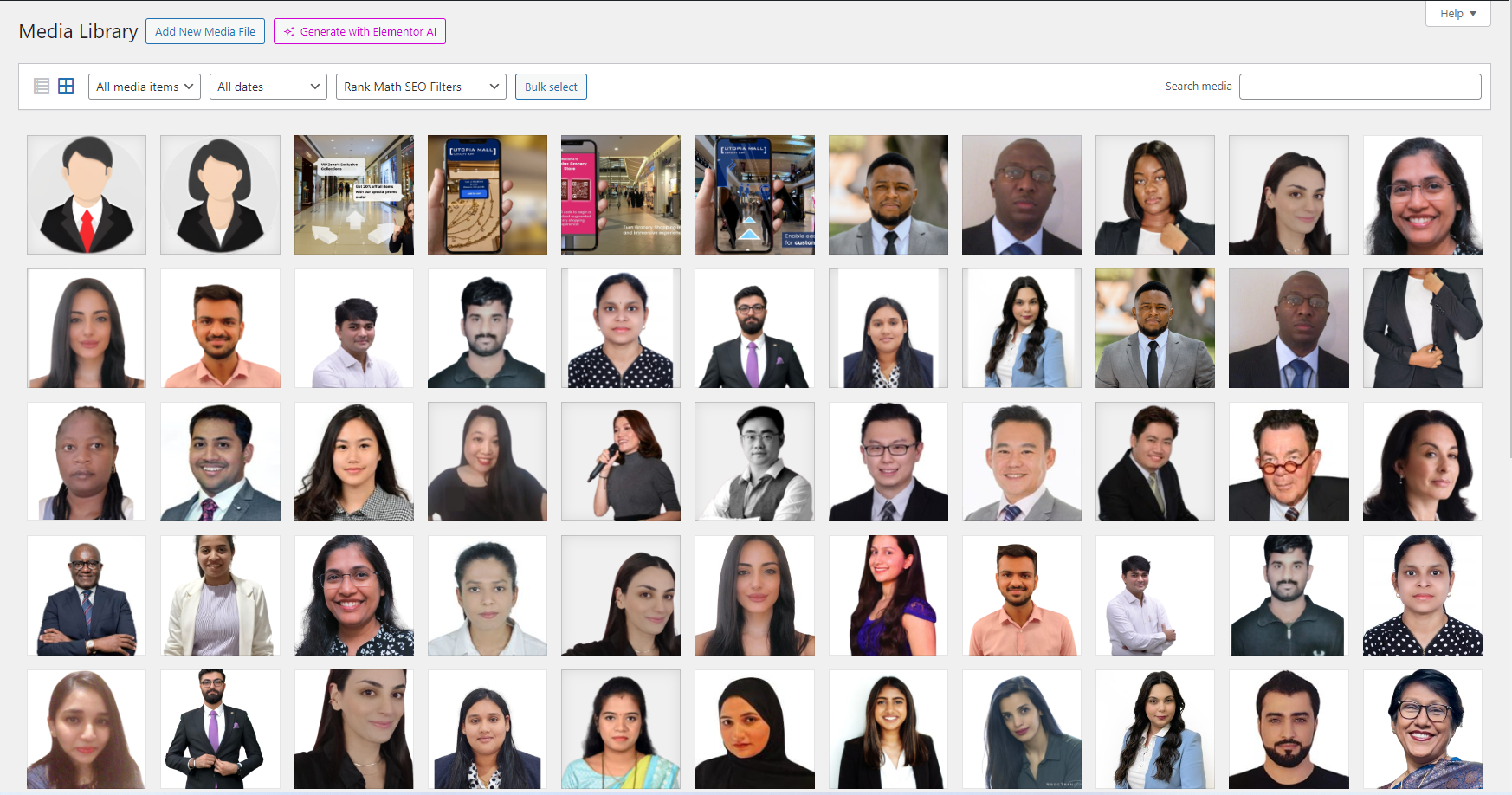Switch to grid view icon
The height and width of the screenshot is (795, 1512).
pyautogui.click(x=66, y=86)
